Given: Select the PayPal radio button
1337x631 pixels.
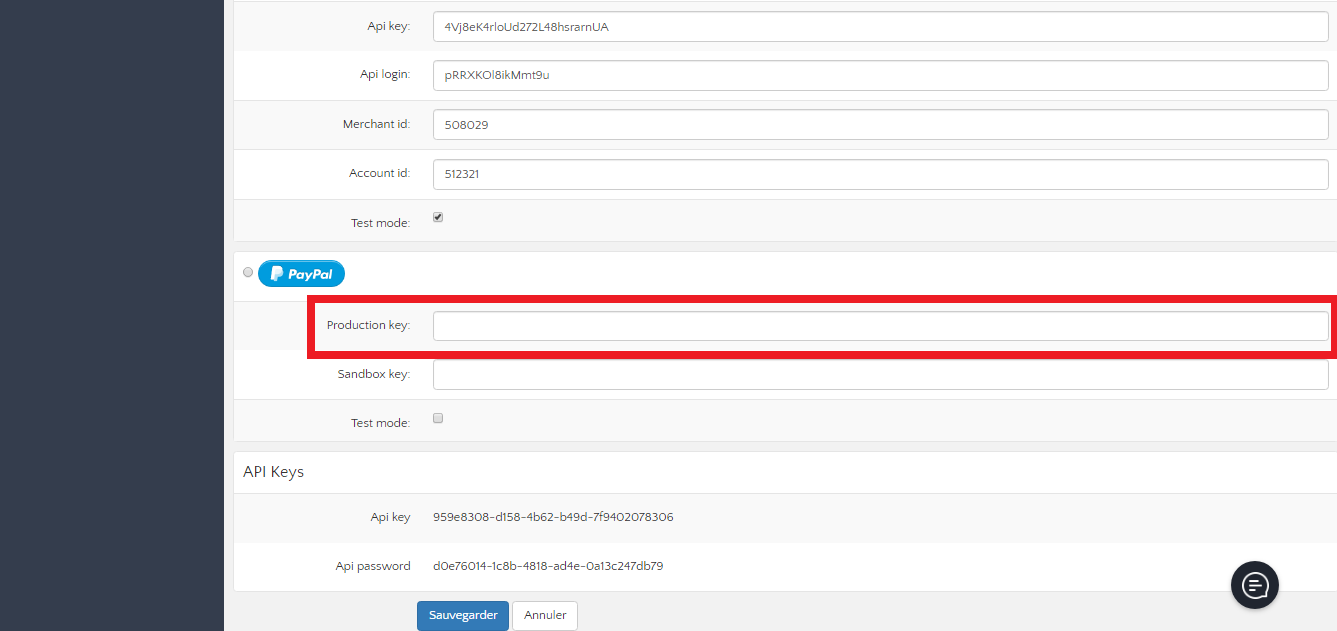Looking at the screenshot, I should (248, 272).
